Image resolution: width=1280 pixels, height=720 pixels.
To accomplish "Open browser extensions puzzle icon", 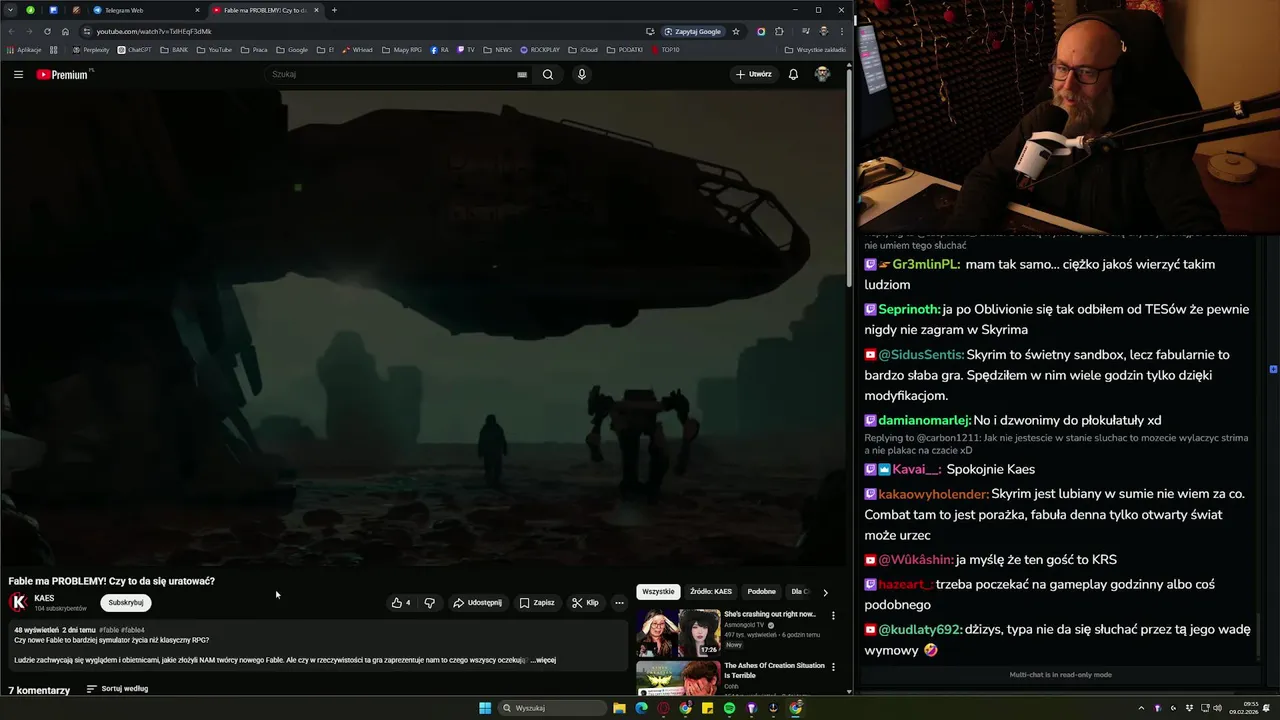I will (779, 31).
